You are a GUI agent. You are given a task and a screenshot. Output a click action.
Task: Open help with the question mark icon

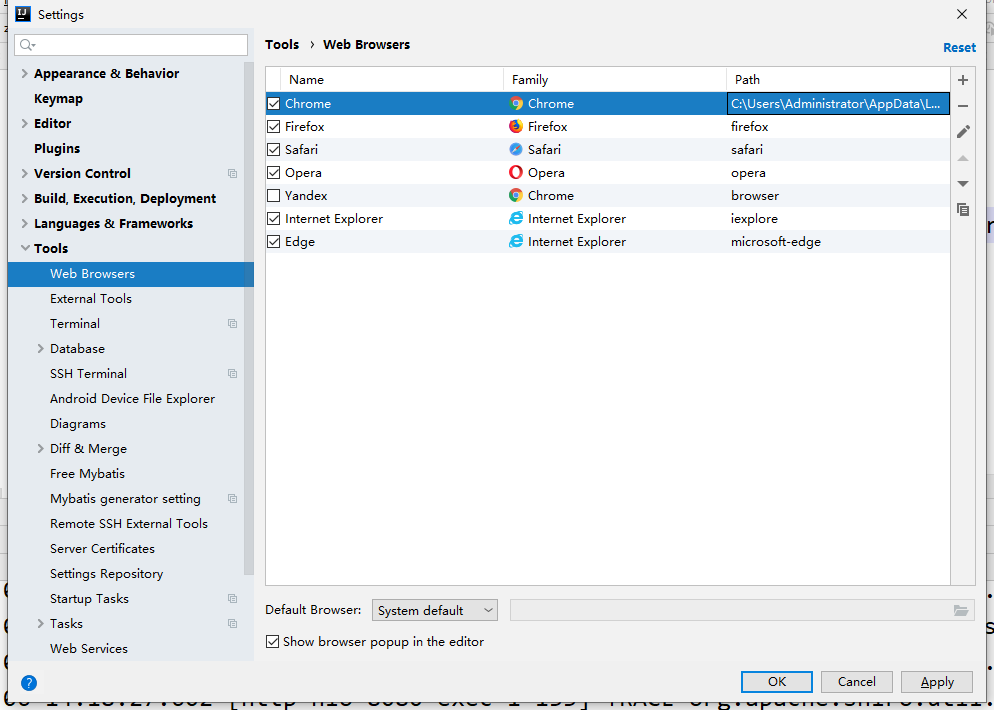pos(28,683)
